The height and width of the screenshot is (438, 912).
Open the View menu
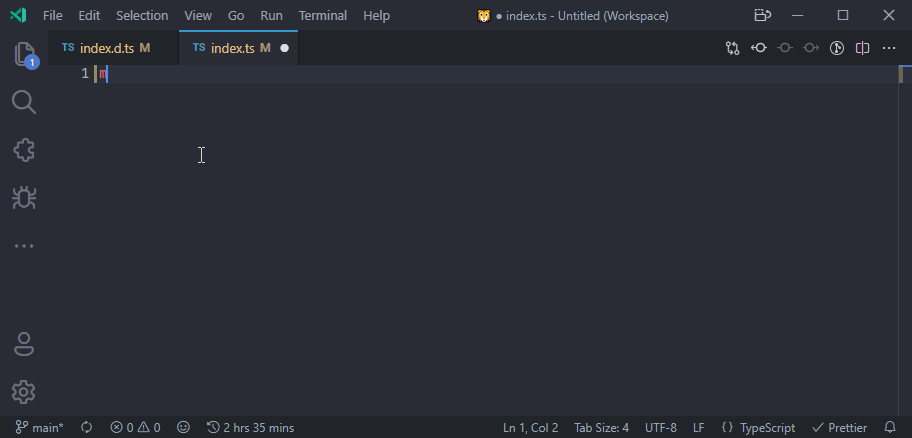(198, 16)
